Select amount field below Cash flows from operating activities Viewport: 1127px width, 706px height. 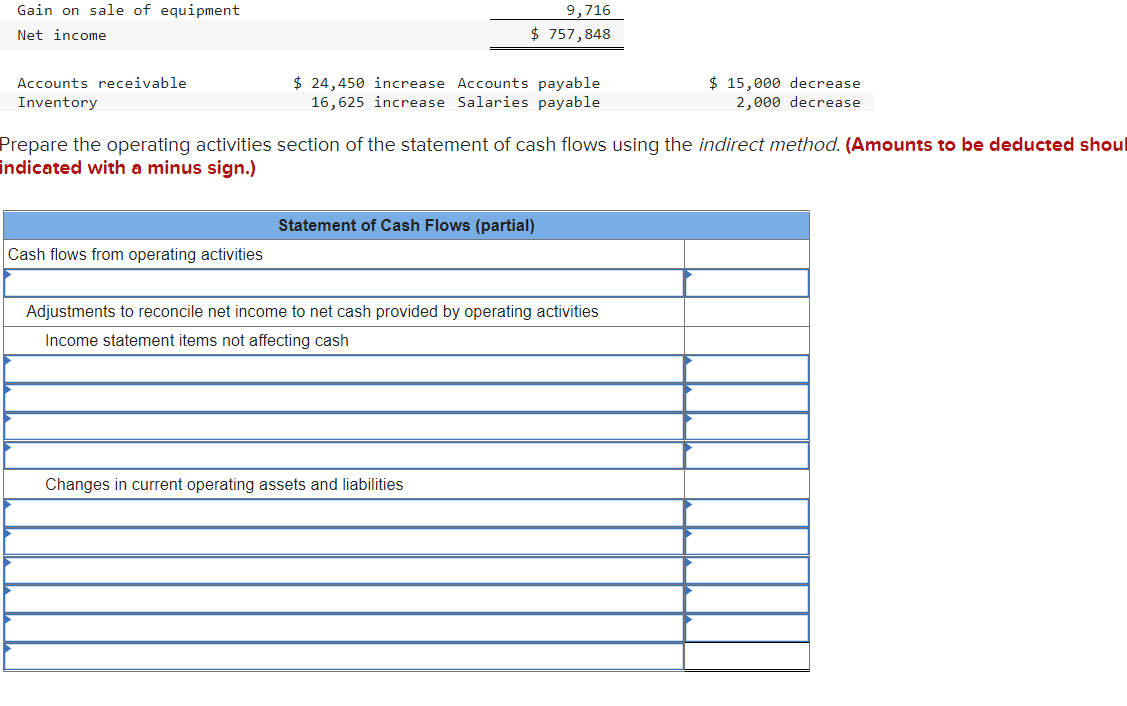[747, 283]
